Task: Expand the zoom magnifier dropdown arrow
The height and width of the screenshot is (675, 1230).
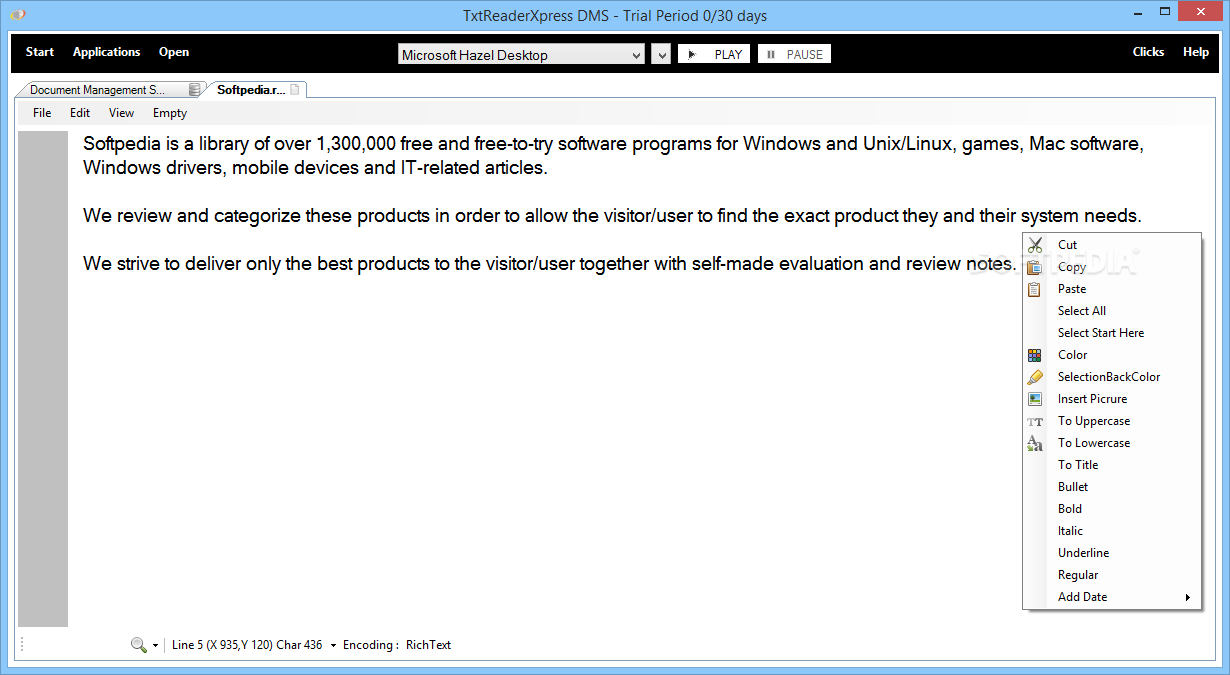Action: point(156,646)
